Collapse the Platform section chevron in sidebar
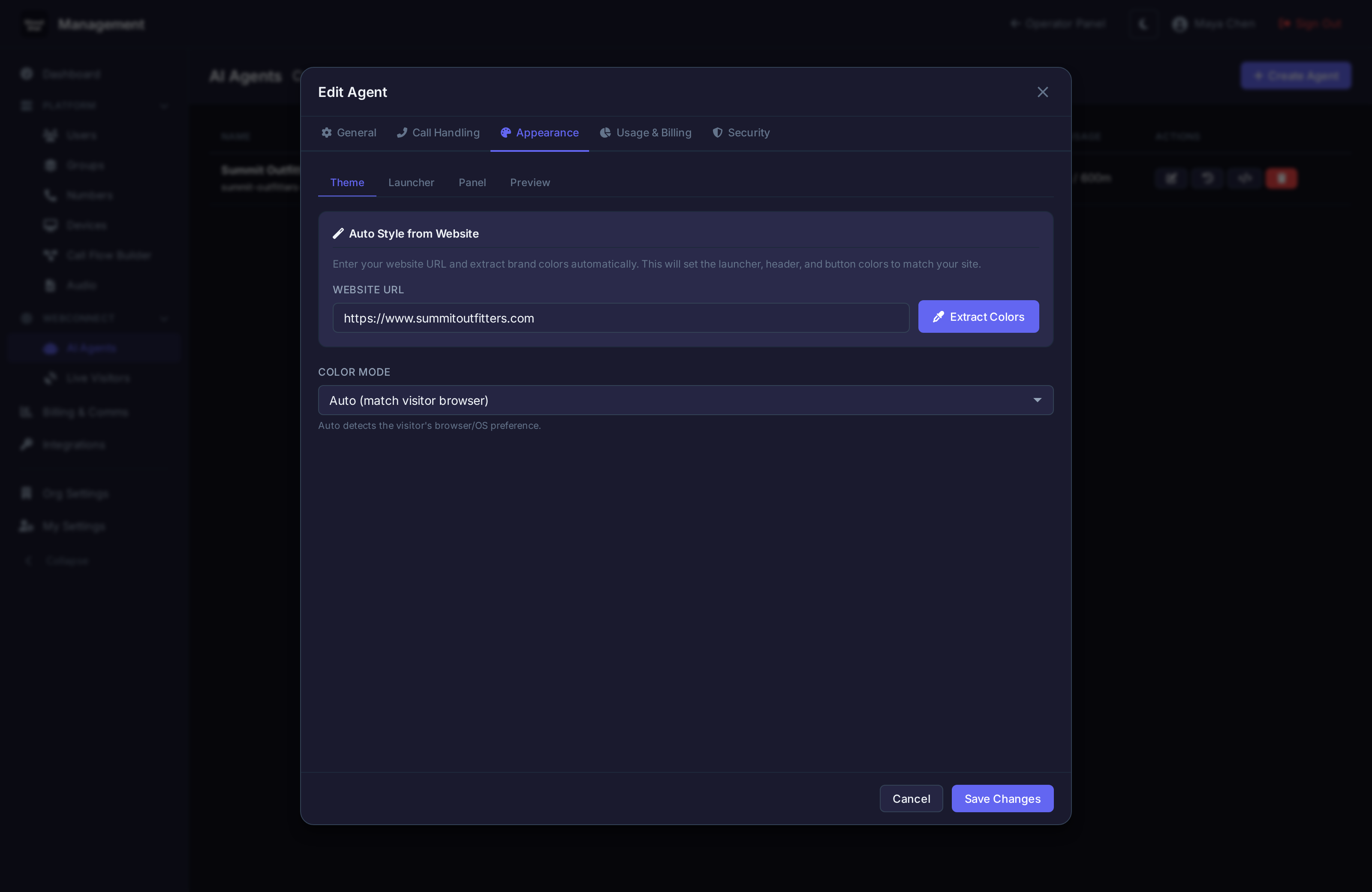Screen dimensions: 1372x892 pyautogui.click(x=164, y=105)
